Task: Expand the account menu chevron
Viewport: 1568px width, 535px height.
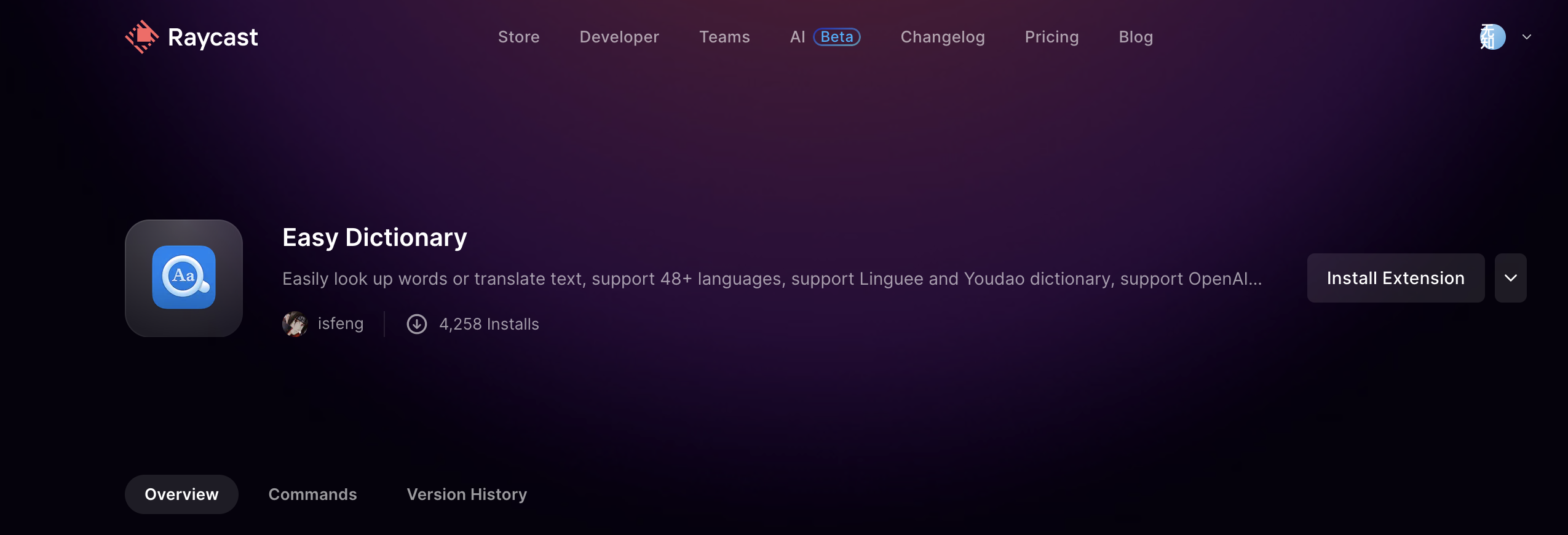Action: tap(1527, 37)
